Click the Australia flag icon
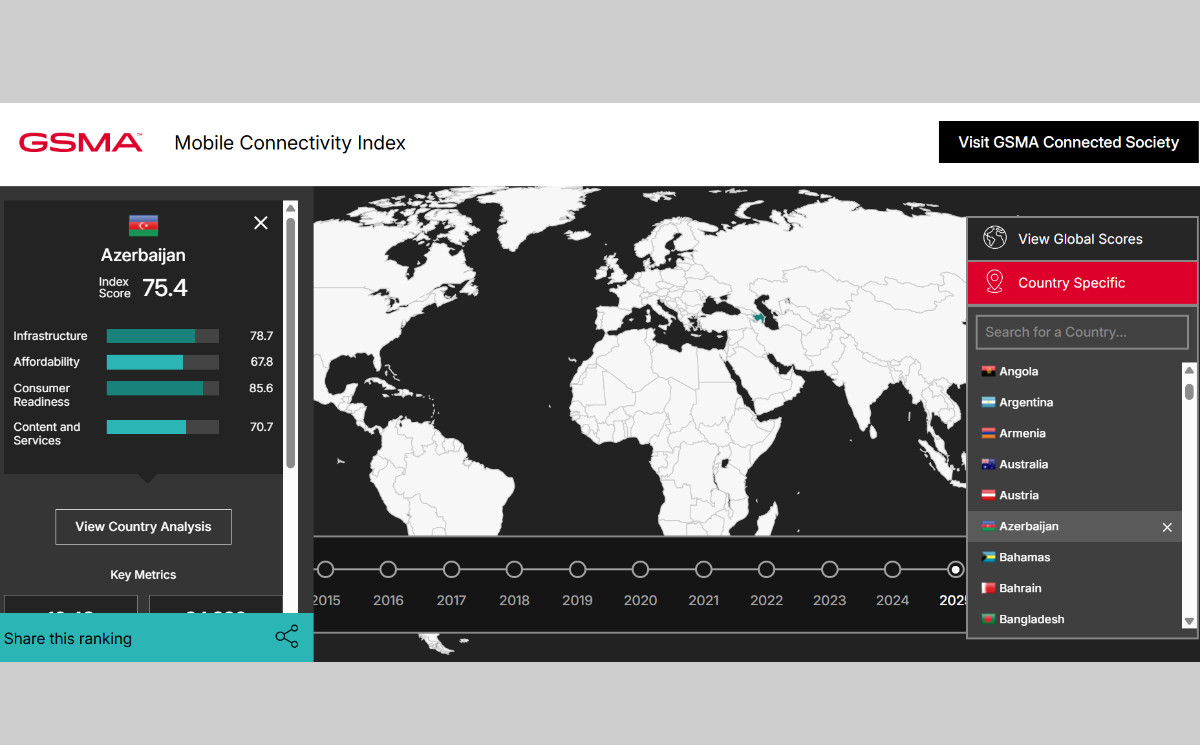The width and height of the screenshot is (1200, 745). tap(988, 464)
